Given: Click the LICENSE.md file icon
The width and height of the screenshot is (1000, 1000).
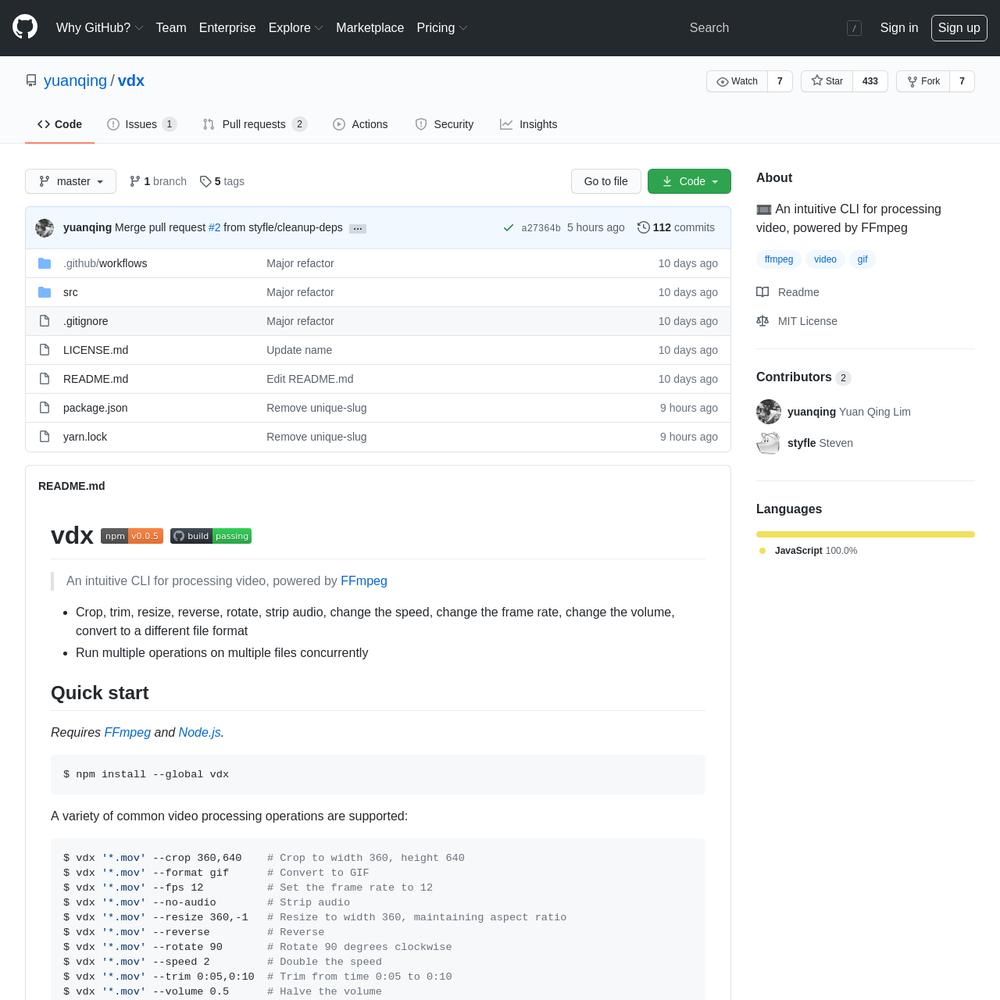Looking at the screenshot, I should point(44,349).
